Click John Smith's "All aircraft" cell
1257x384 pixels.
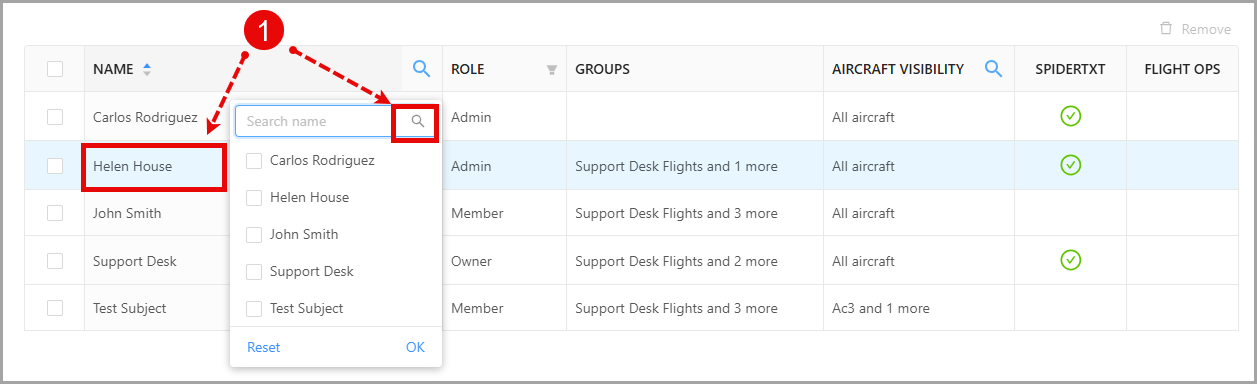863,213
